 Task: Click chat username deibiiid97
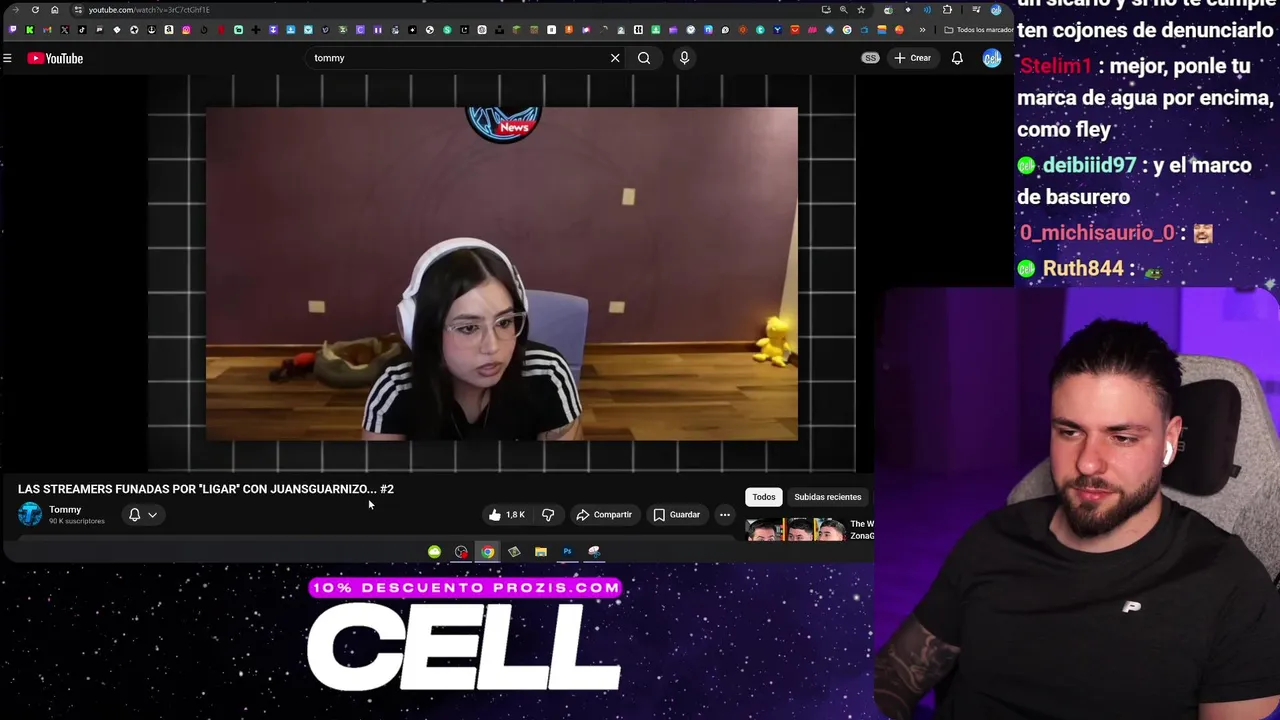(x=1089, y=165)
